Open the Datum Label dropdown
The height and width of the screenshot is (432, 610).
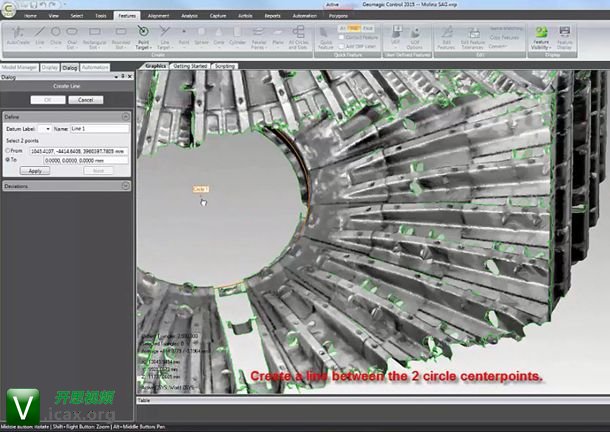coord(45,128)
